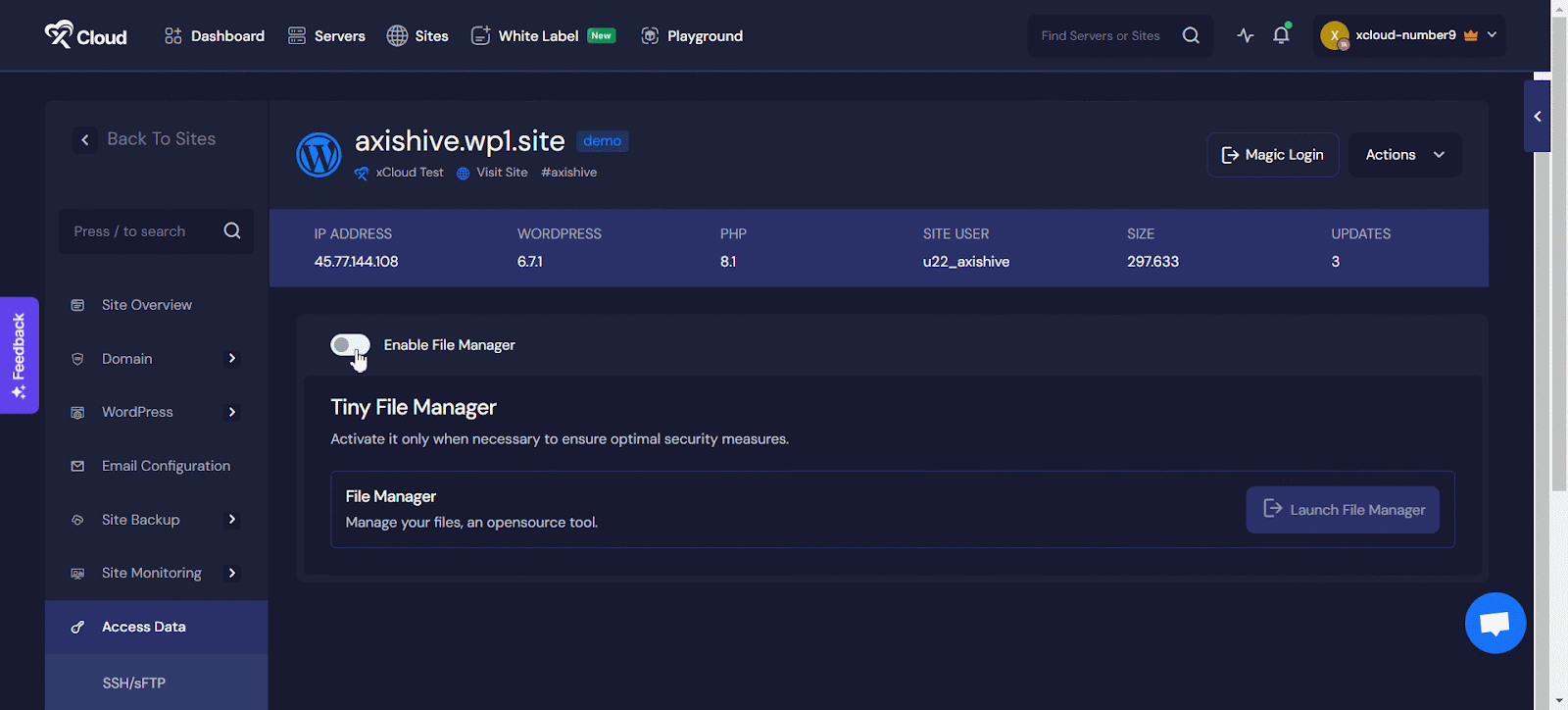Open the Dashboard menu item

pyautogui.click(x=215, y=36)
